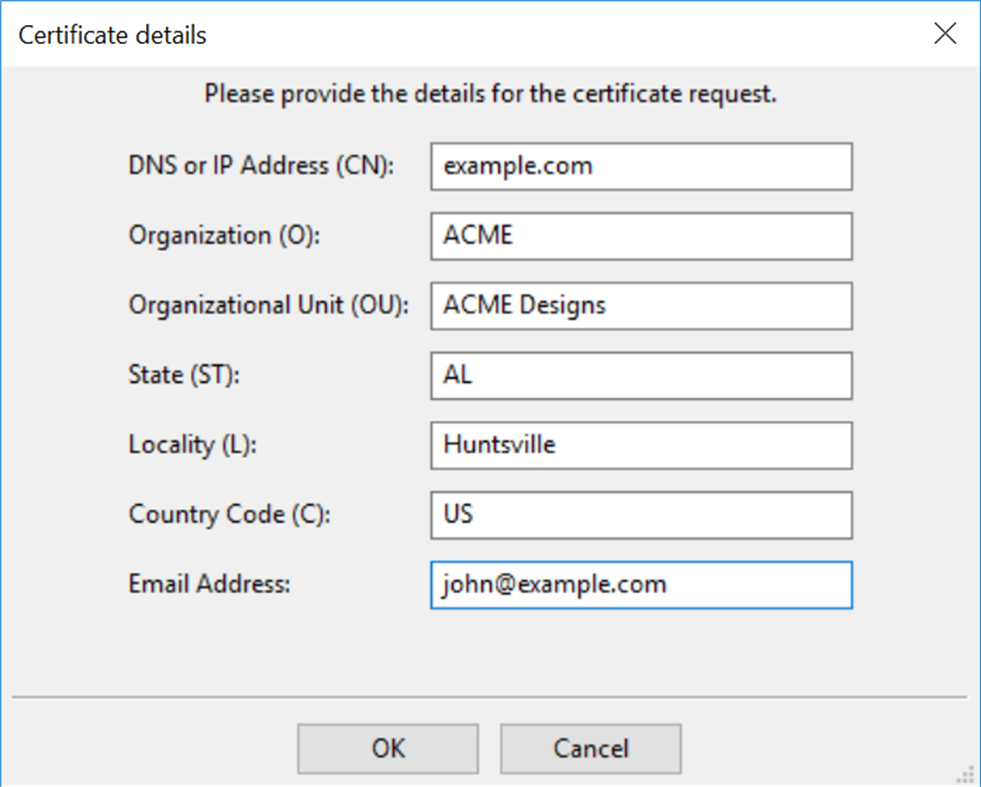This screenshot has height=787, width=981.
Task: Click the Cancel button
Action: [x=590, y=748]
